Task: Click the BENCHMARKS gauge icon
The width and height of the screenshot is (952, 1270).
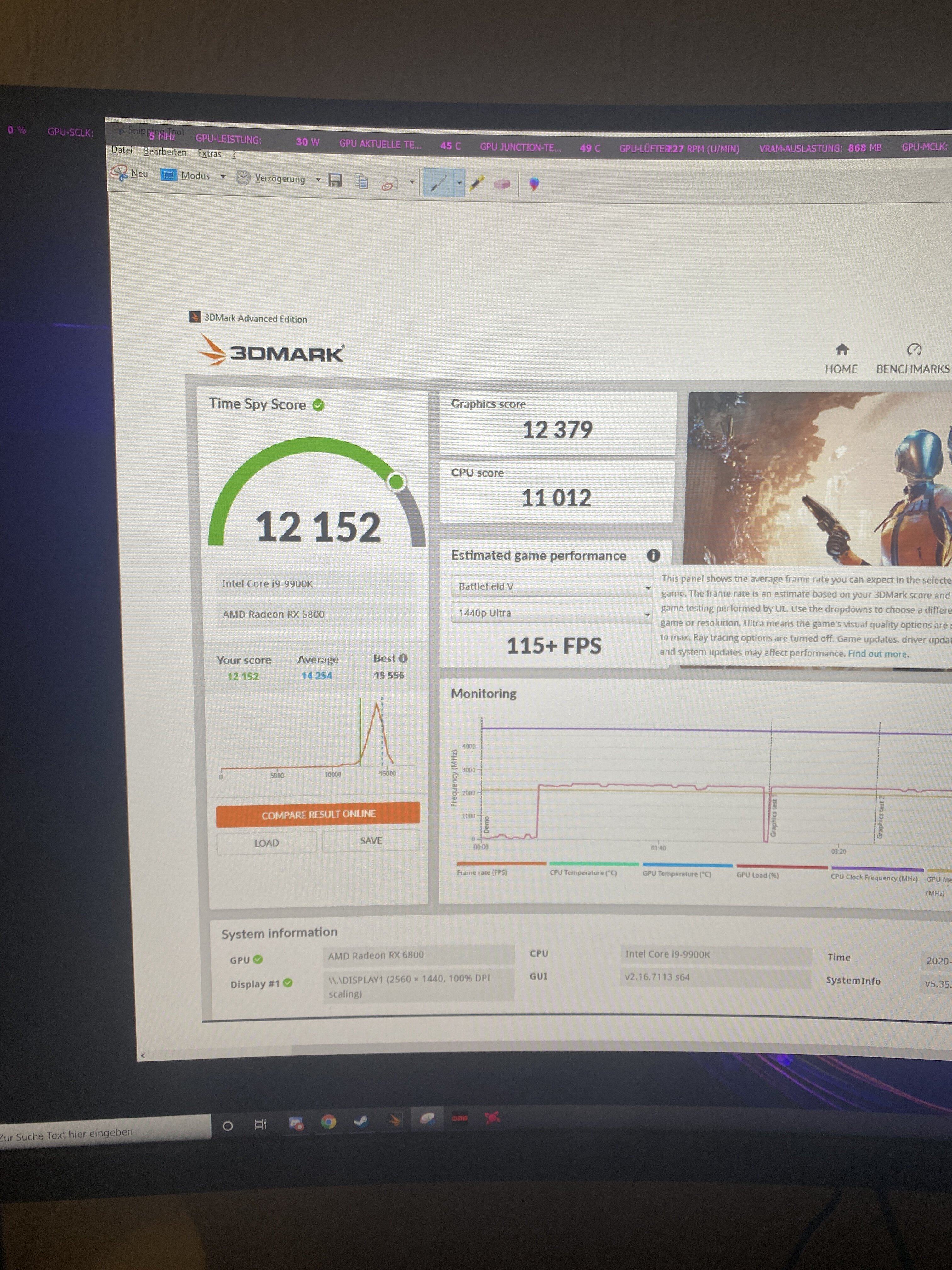Action: (x=914, y=350)
